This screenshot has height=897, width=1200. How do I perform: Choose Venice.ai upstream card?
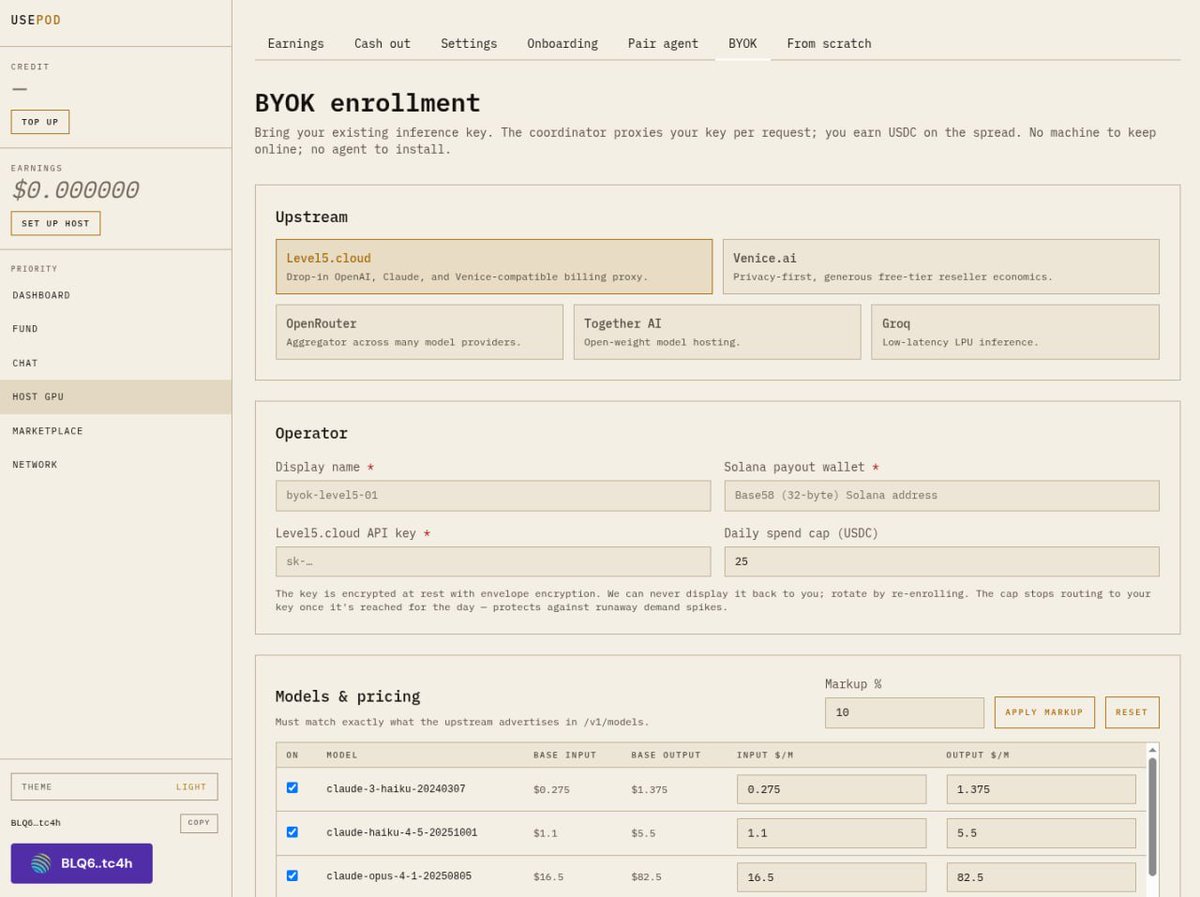pyautogui.click(x=941, y=266)
